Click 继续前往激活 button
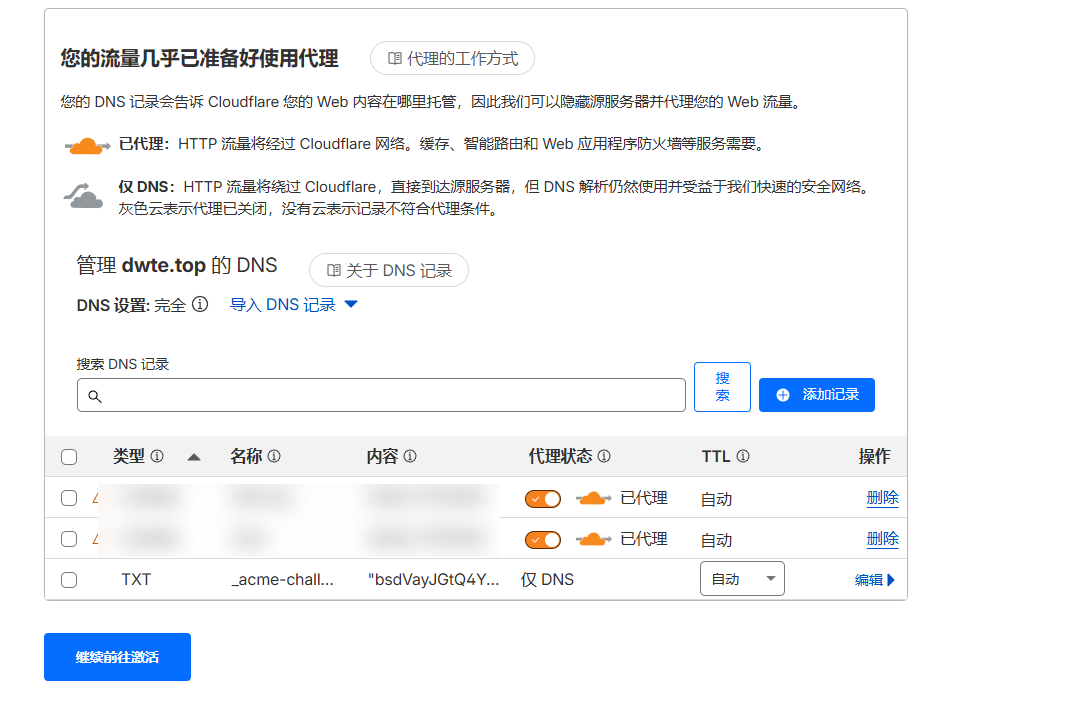Screen dimensions: 1077x723 pyautogui.click(x=117, y=657)
